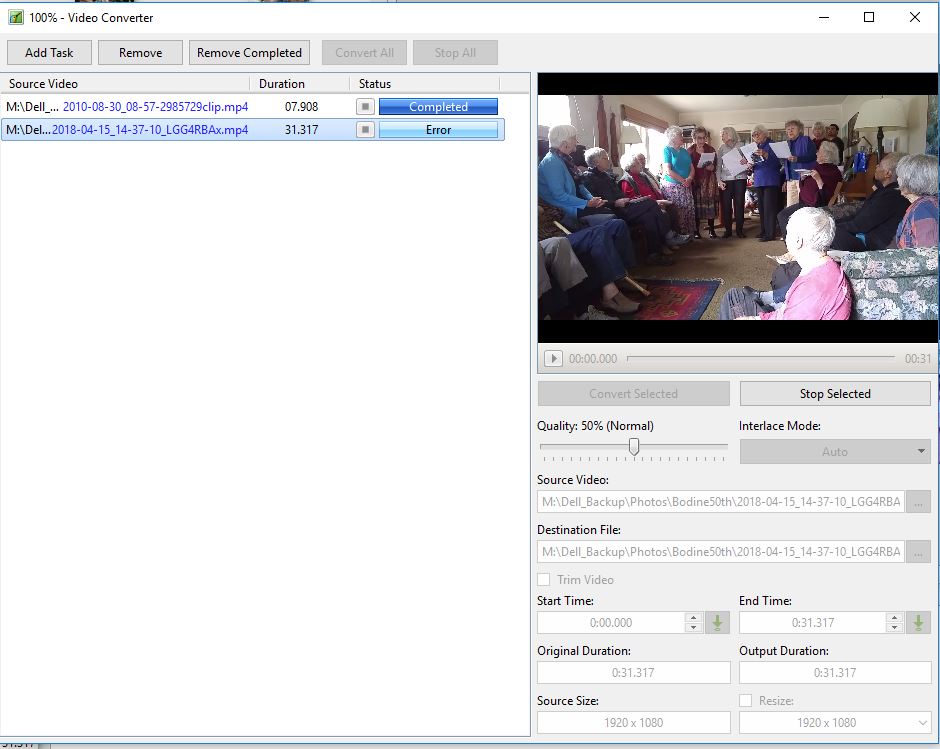Click the stop icon for the Error task

[x=366, y=130]
